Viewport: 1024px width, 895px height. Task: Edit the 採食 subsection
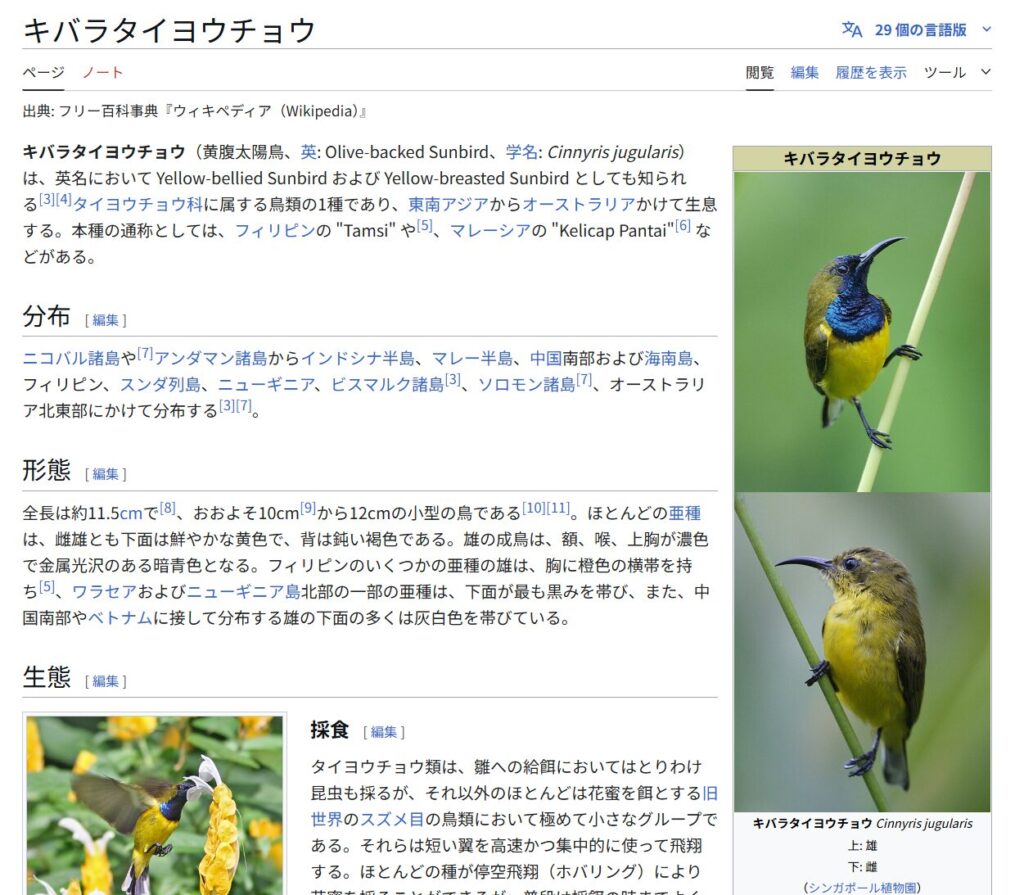pyautogui.click(x=384, y=732)
